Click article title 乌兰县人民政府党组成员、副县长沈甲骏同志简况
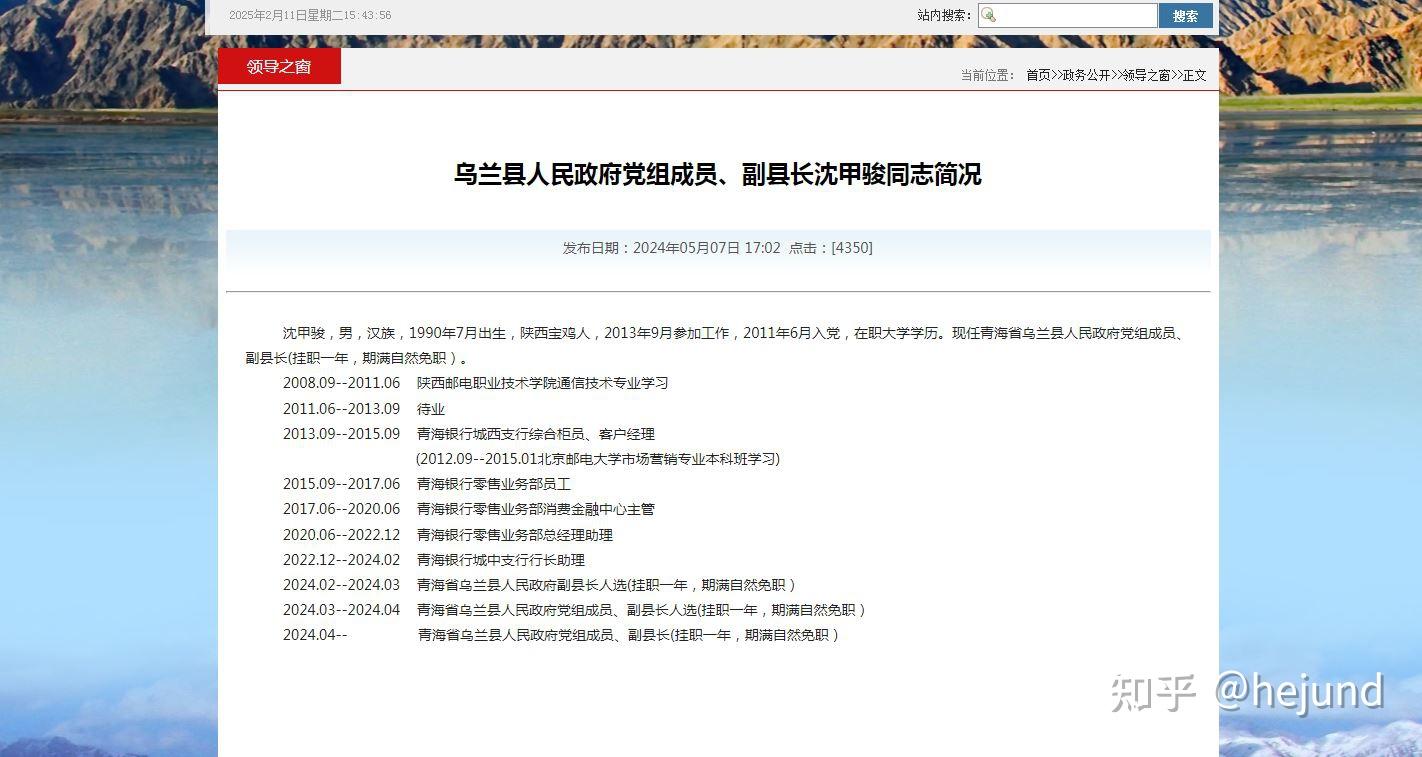1422x757 pixels. [x=717, y=174]
